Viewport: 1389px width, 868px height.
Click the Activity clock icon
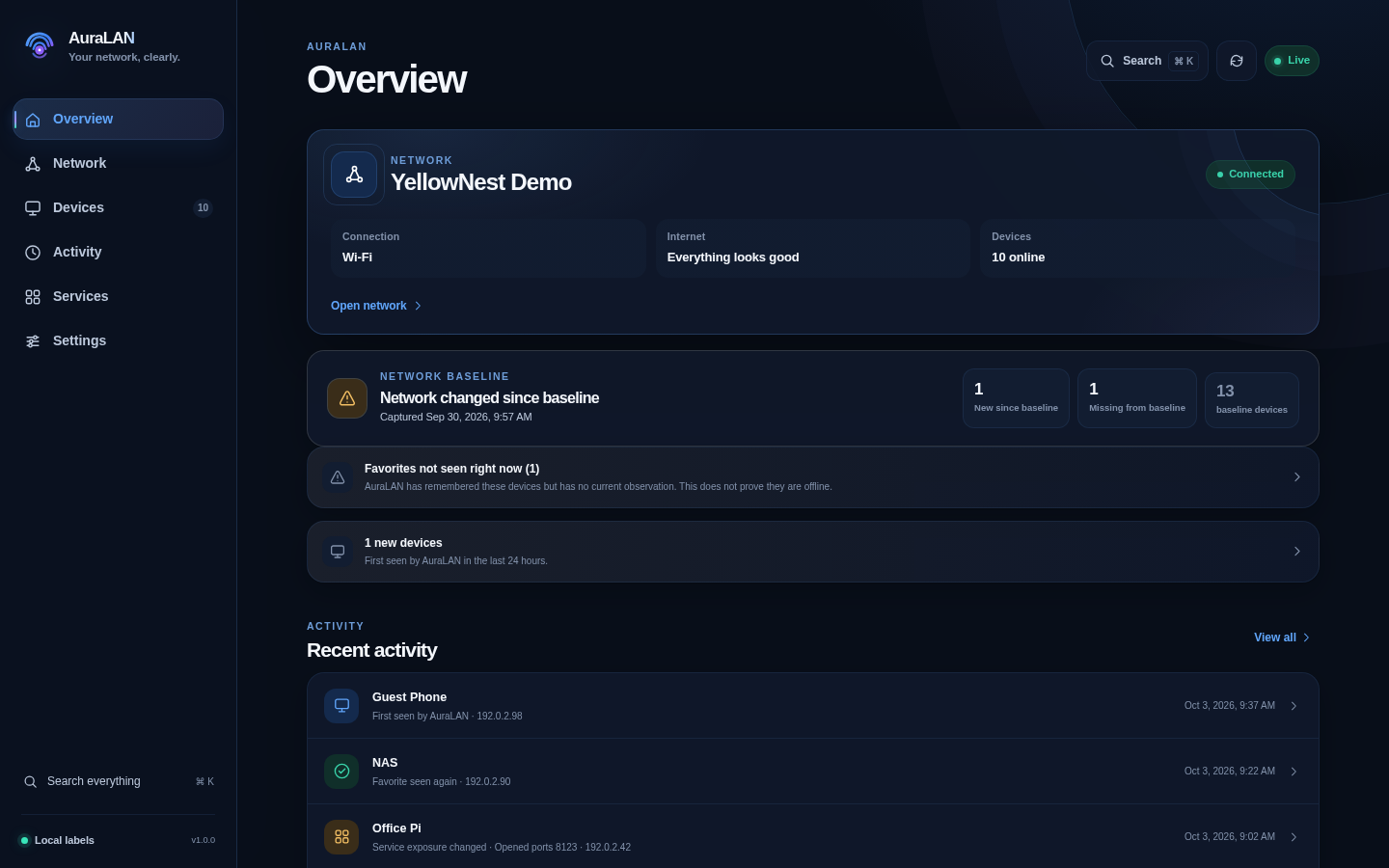pyautogui.click(x=33, y=253)
